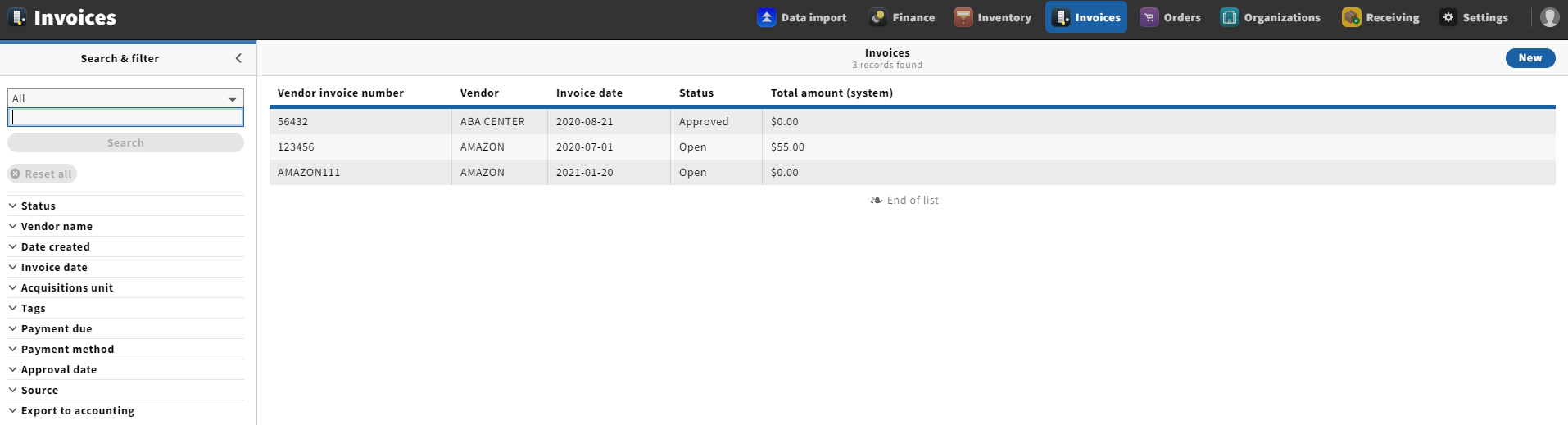The width and height of the screenshot is (1568, 425).
Task: Click the Finance menu label
Action: [913, 17]
